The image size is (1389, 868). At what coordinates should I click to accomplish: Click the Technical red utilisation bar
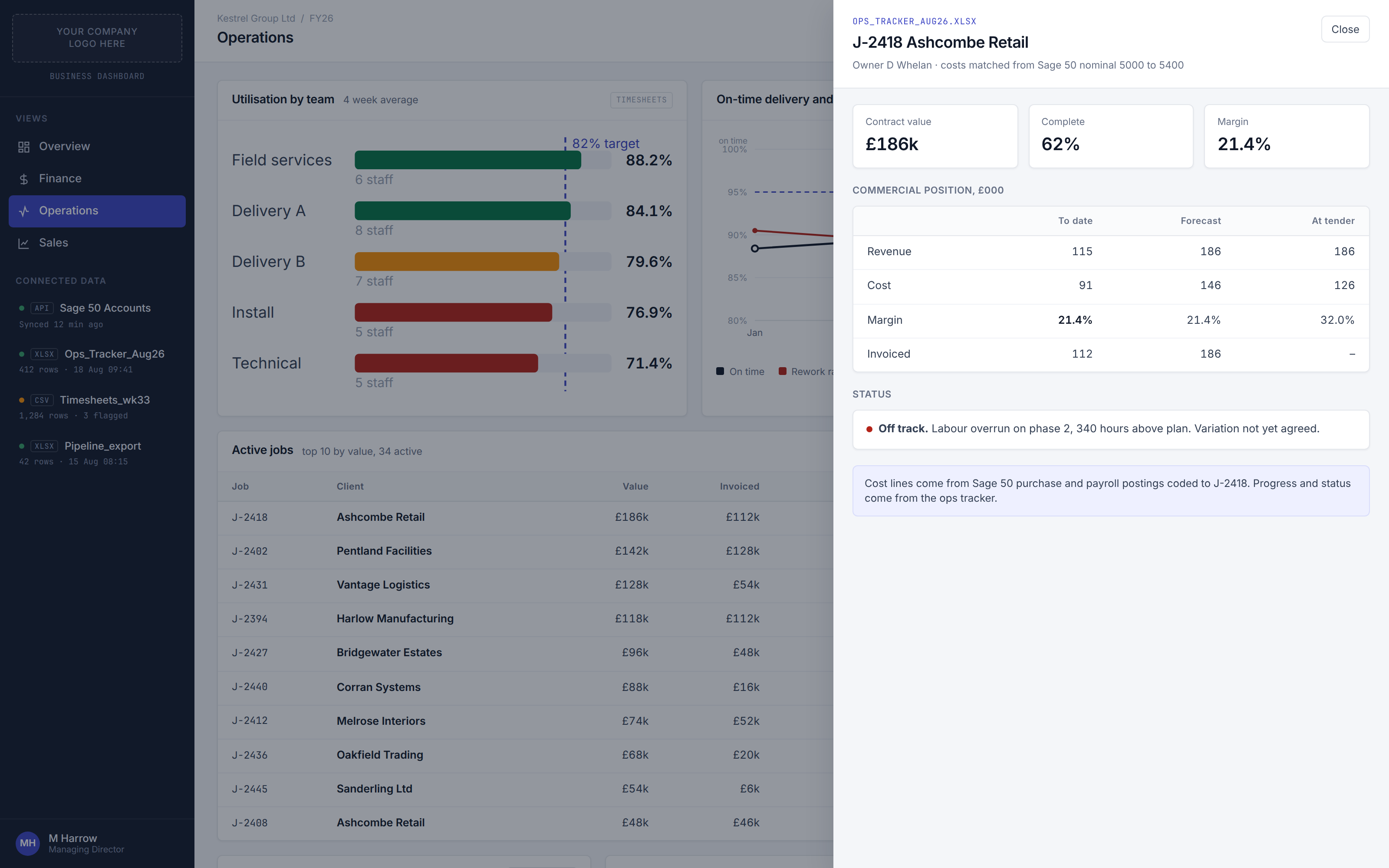click(446, 363)
